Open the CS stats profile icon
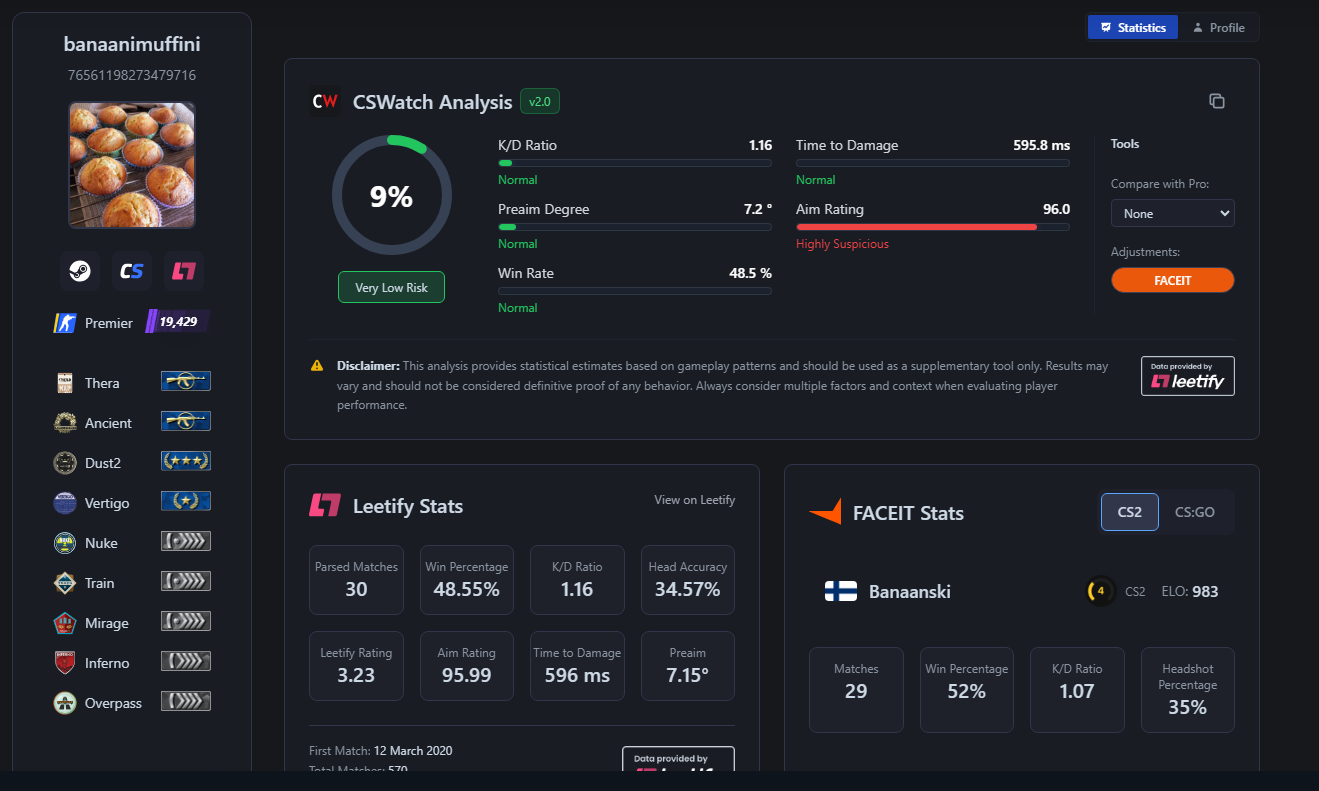 [132, 271]
